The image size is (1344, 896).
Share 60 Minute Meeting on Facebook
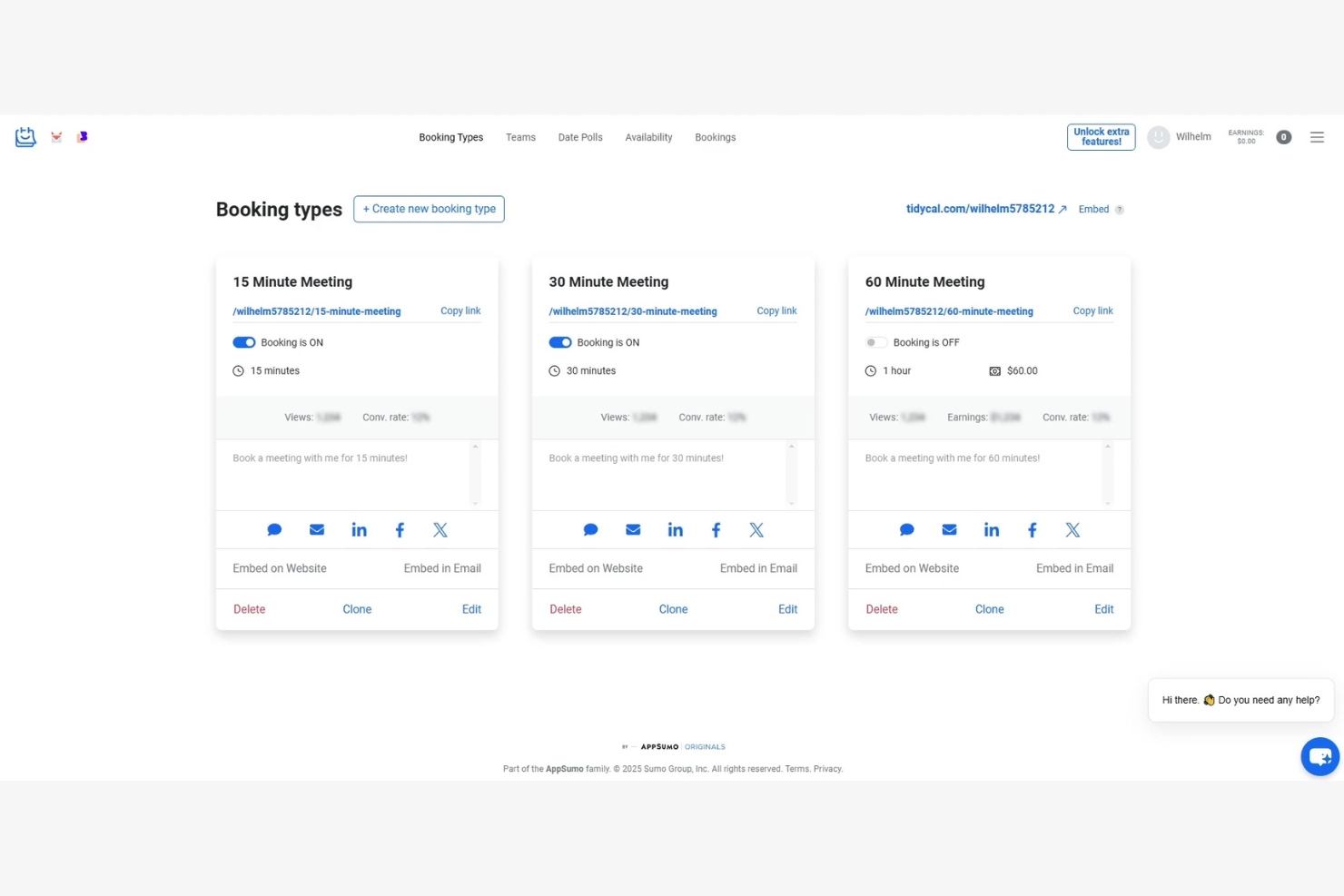tap(1032, 529)
